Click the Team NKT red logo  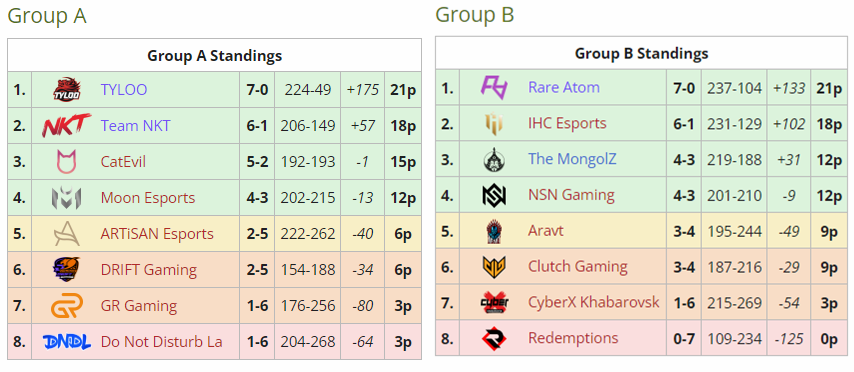point(66,125)
